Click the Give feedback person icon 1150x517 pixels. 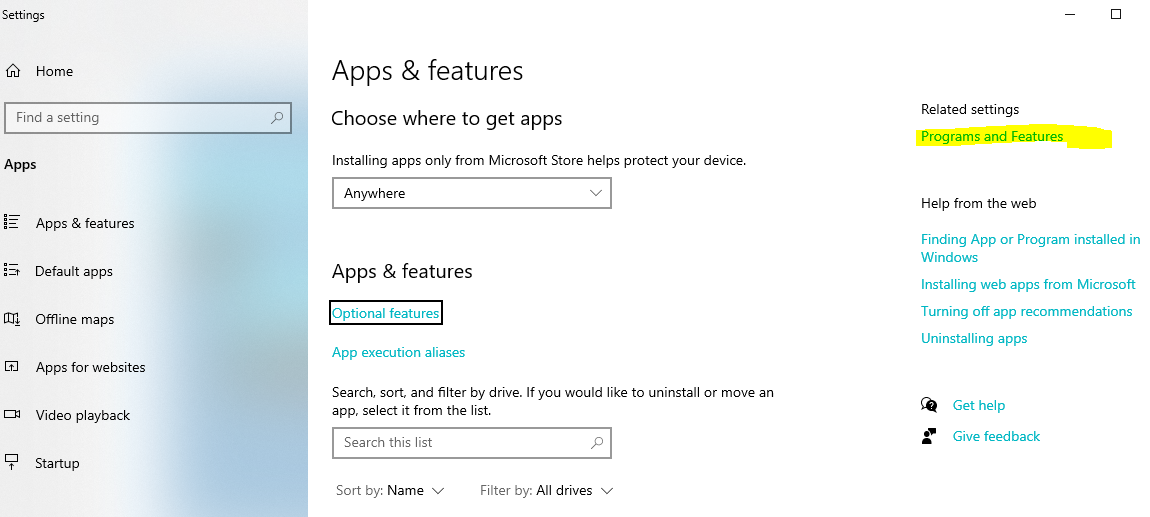929,436
